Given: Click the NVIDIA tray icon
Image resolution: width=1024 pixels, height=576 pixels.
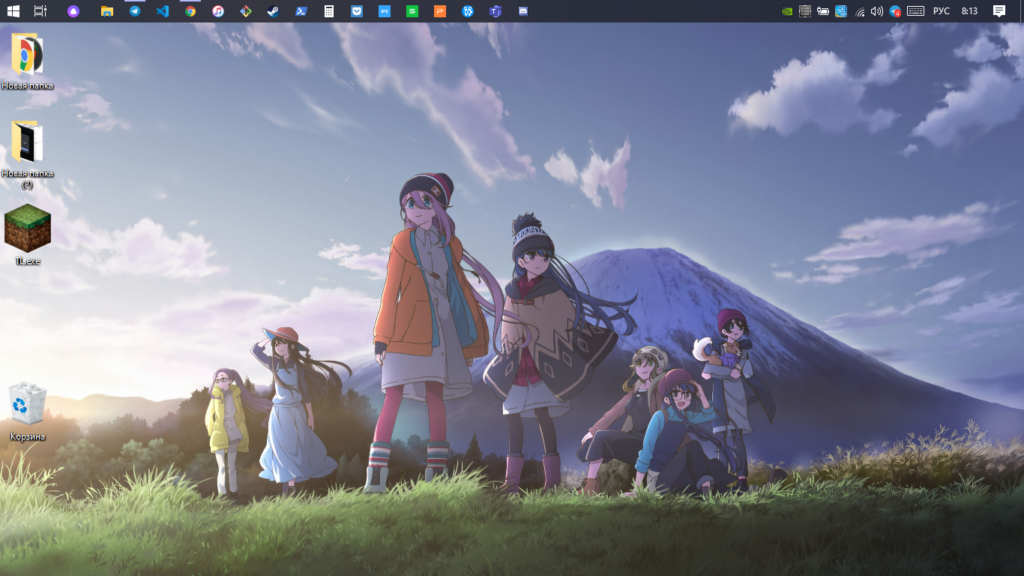Looking at the screenshot, I should click(x=787, y=11).
